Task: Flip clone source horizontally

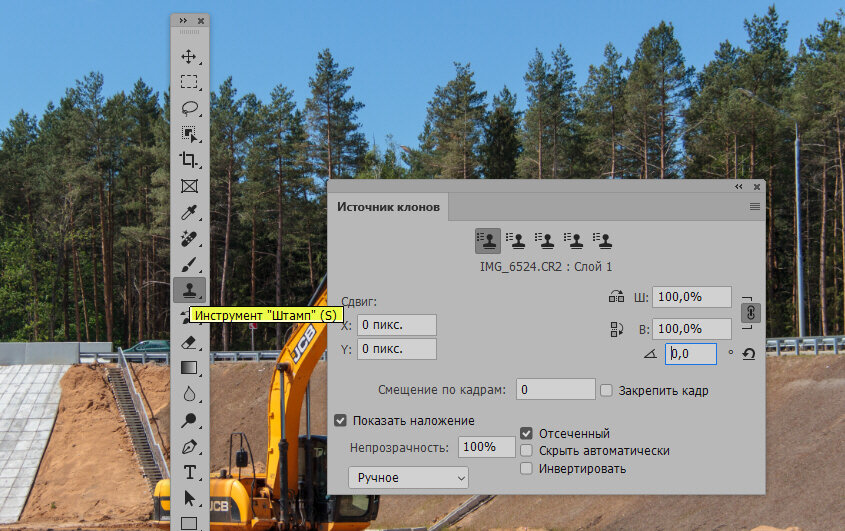Action: 617,297
